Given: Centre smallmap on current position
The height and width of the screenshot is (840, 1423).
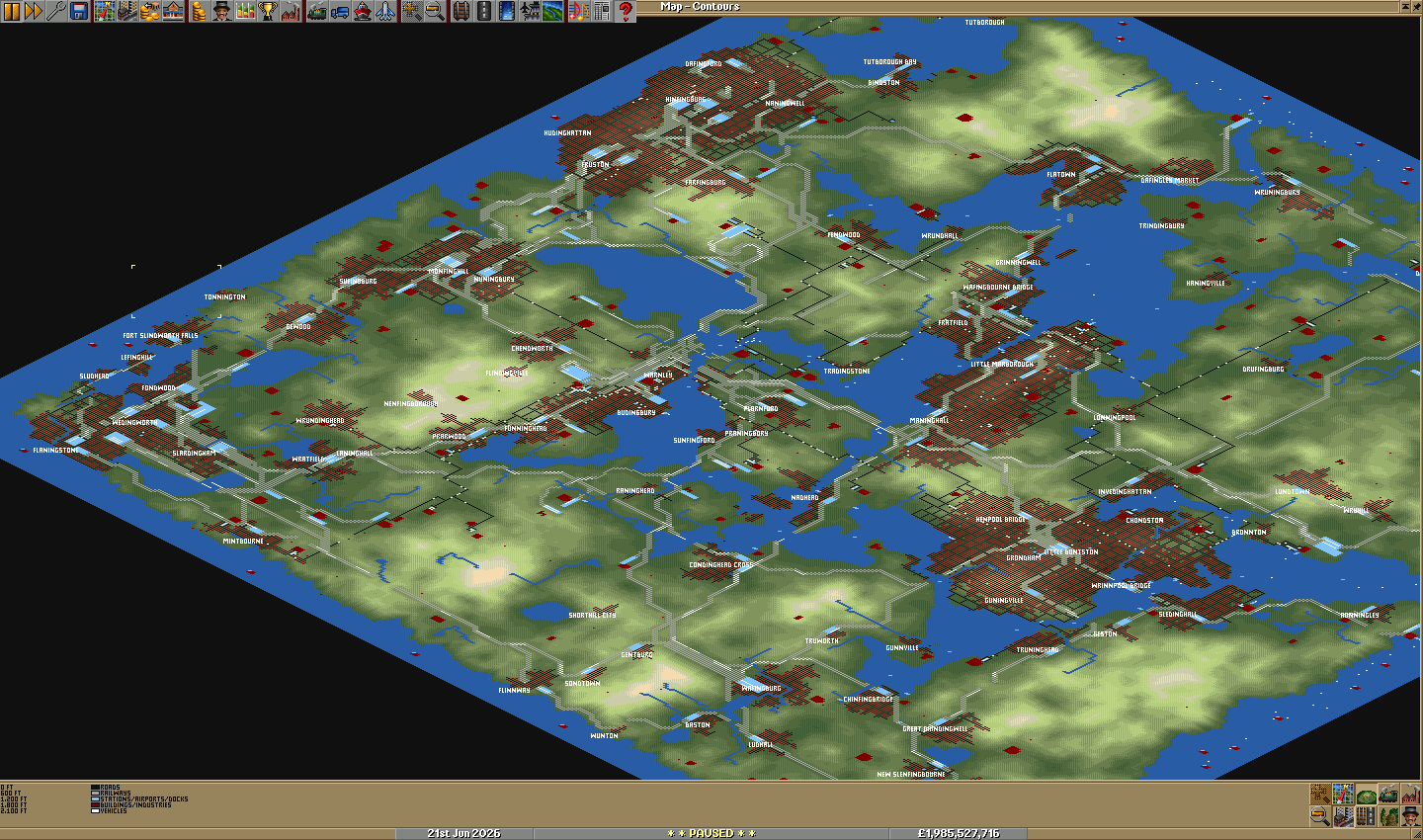Looking at the screenshot, I should 1342,795.
